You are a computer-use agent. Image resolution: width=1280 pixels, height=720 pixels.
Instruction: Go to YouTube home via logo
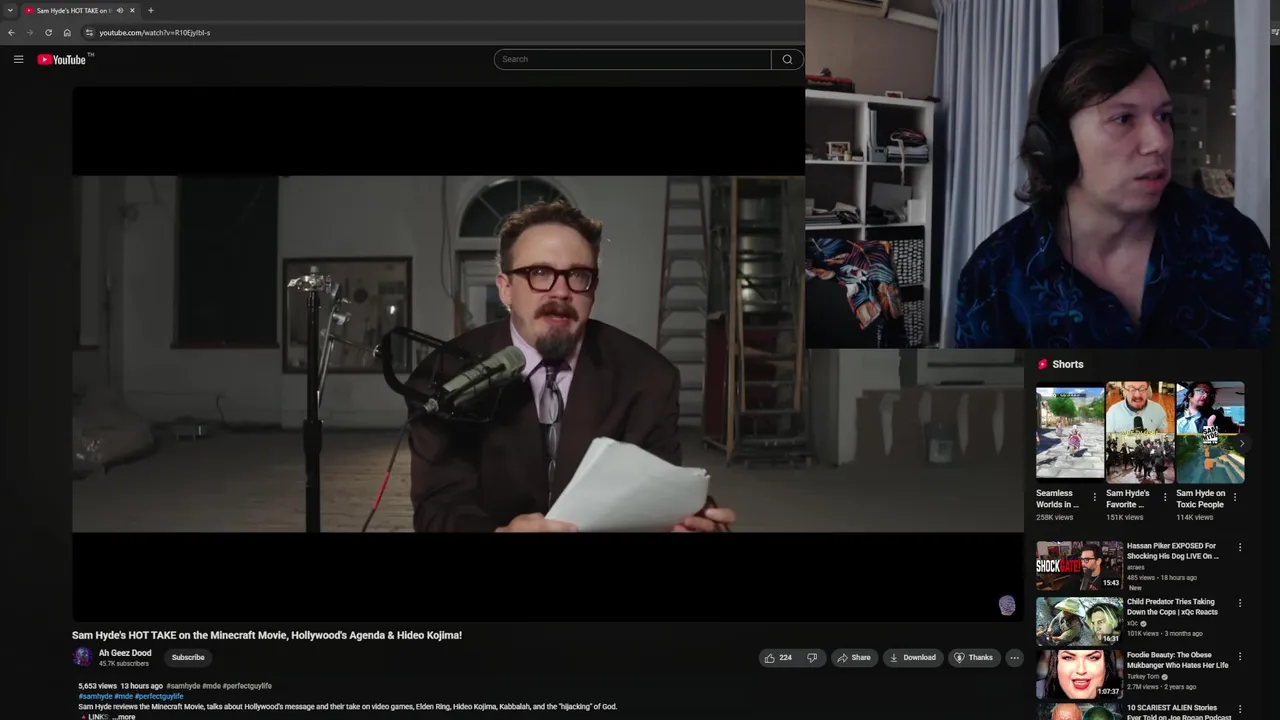[x=62, y=59]
